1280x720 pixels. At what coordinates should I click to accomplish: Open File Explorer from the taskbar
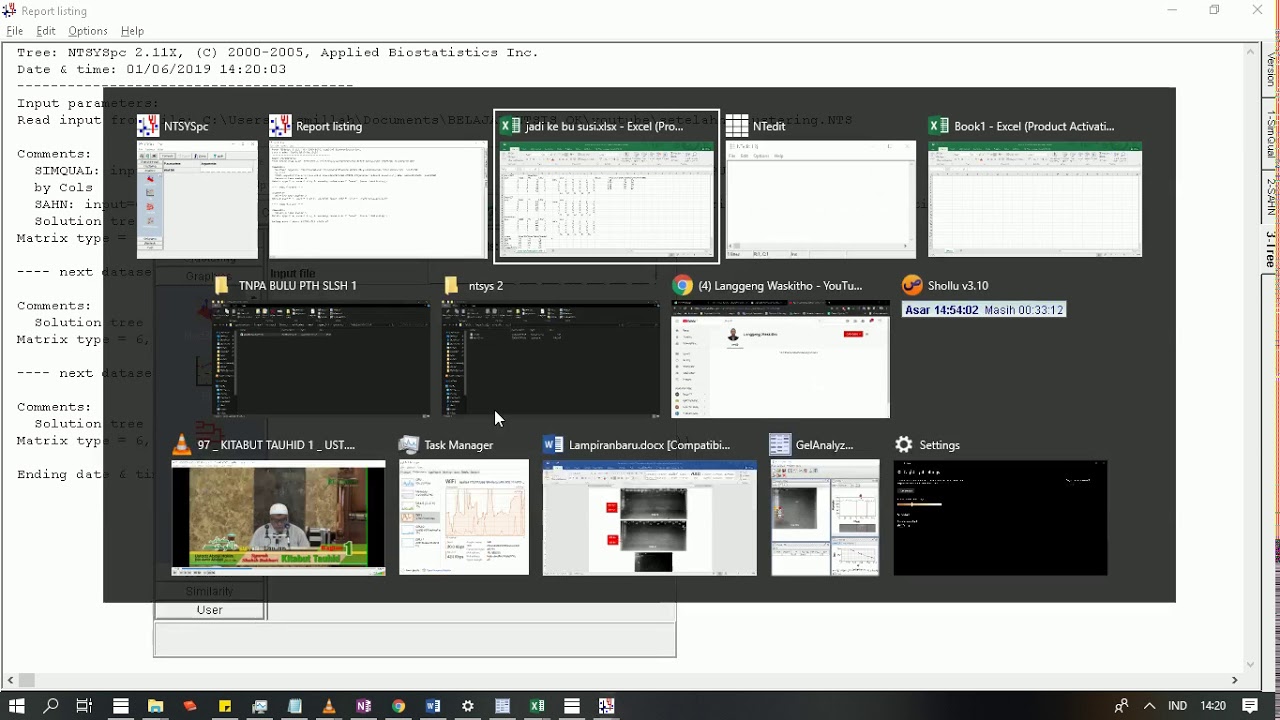pyautogui.click(x=155, y=706)
